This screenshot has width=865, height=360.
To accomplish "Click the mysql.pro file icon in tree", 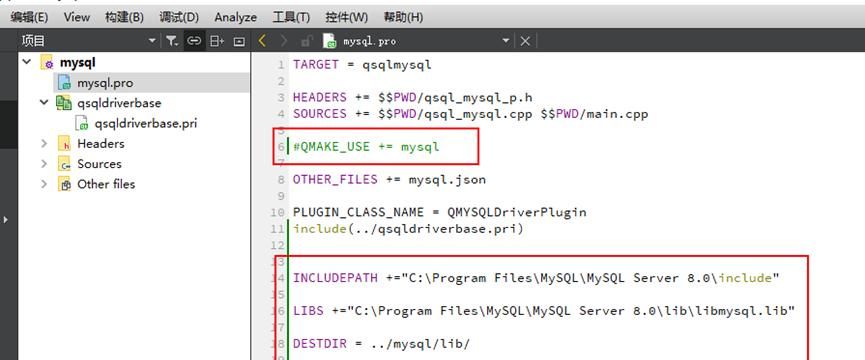I will [65, 83].
